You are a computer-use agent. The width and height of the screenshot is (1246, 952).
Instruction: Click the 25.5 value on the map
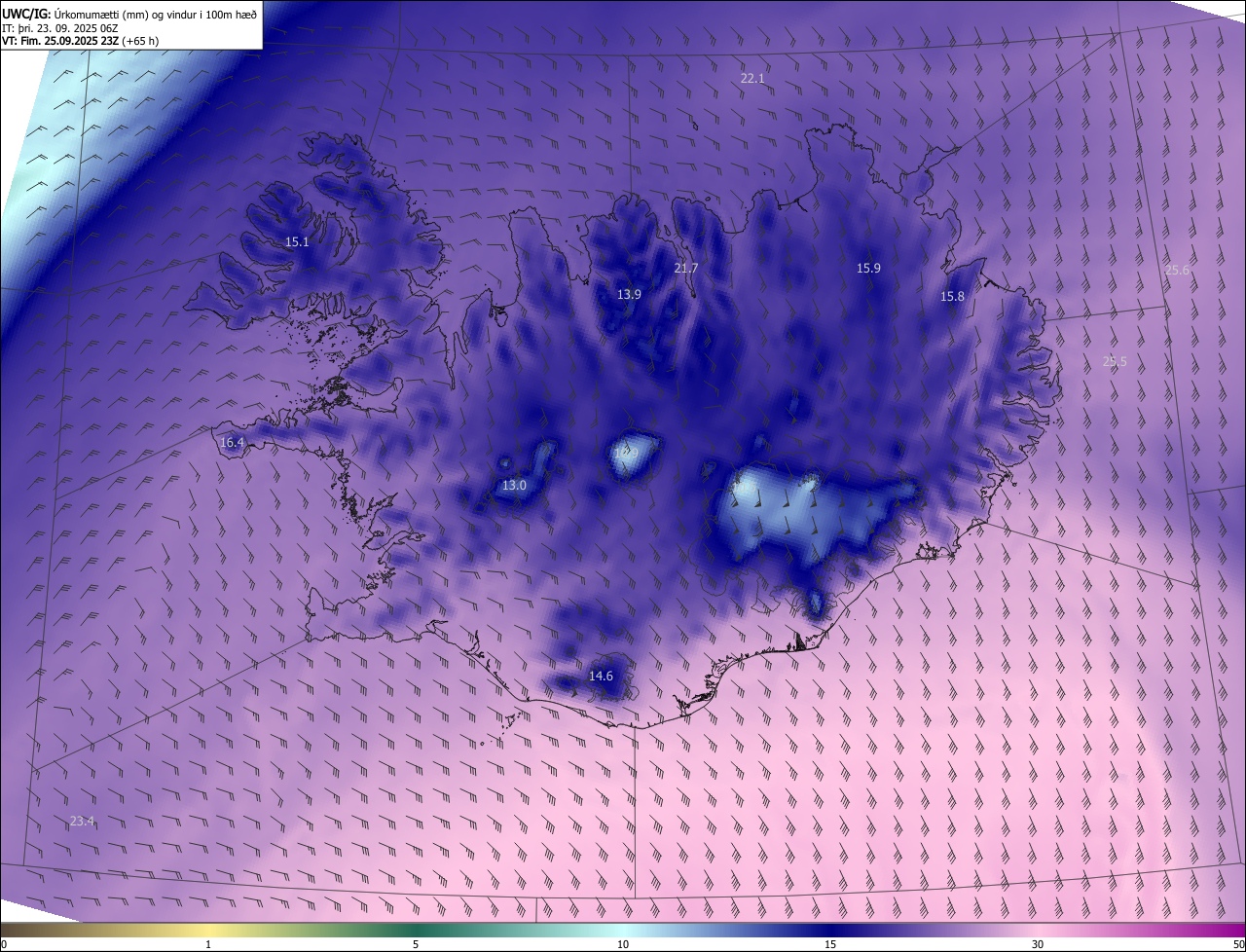pyautogui.click(x=1115, y=361)
